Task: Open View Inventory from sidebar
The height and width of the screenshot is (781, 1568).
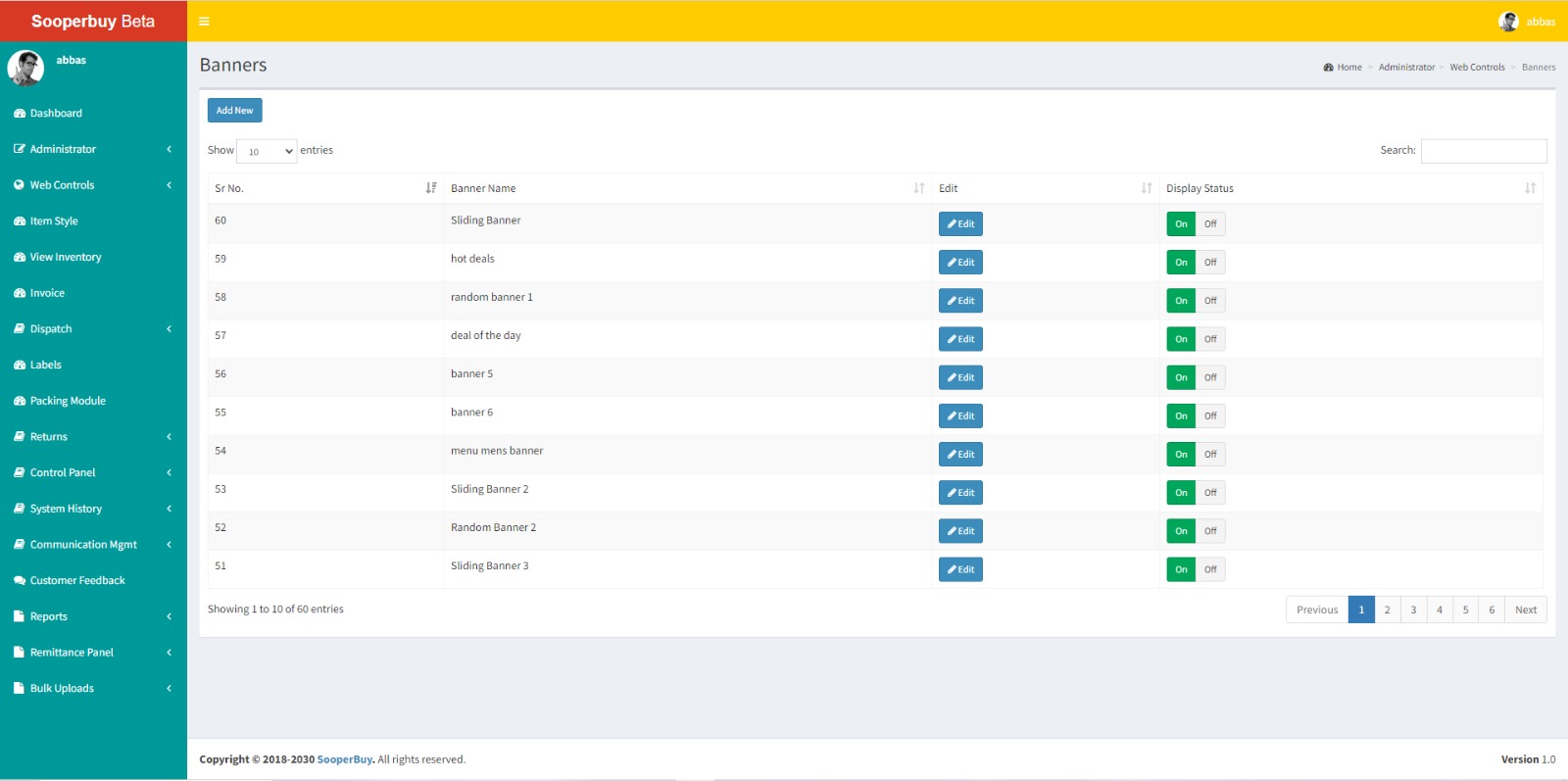Action: coord(66,258)
